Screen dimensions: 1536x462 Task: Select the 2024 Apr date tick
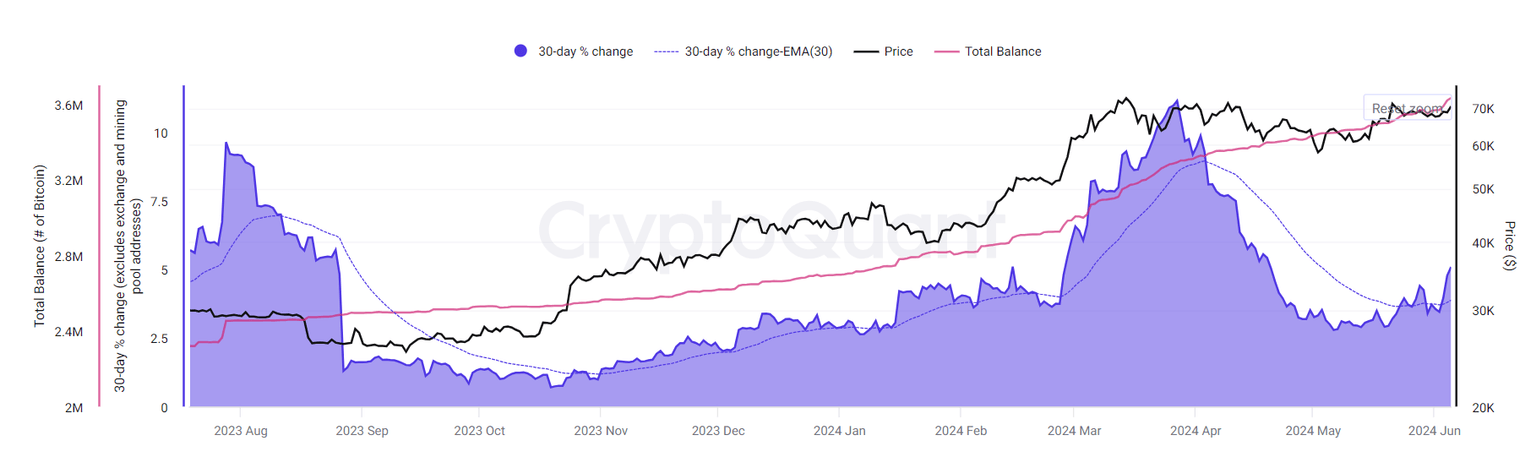[x=1195, y=431]
